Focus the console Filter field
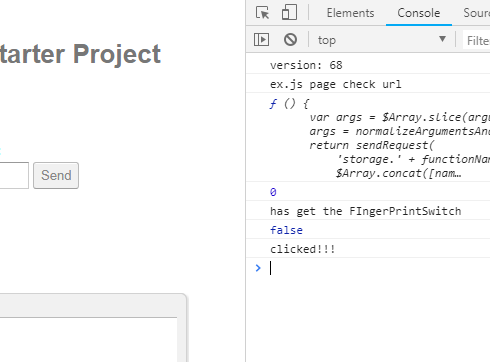 coord(477,41)
